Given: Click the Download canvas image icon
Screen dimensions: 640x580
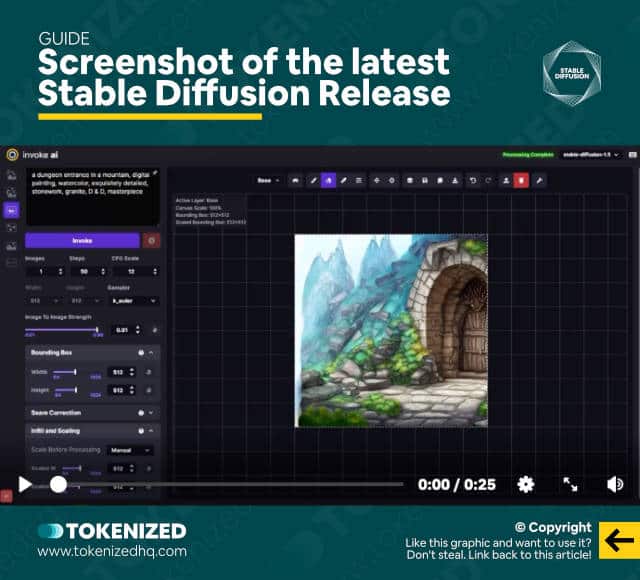Looking at the screenshot, I should click(455, 180).
